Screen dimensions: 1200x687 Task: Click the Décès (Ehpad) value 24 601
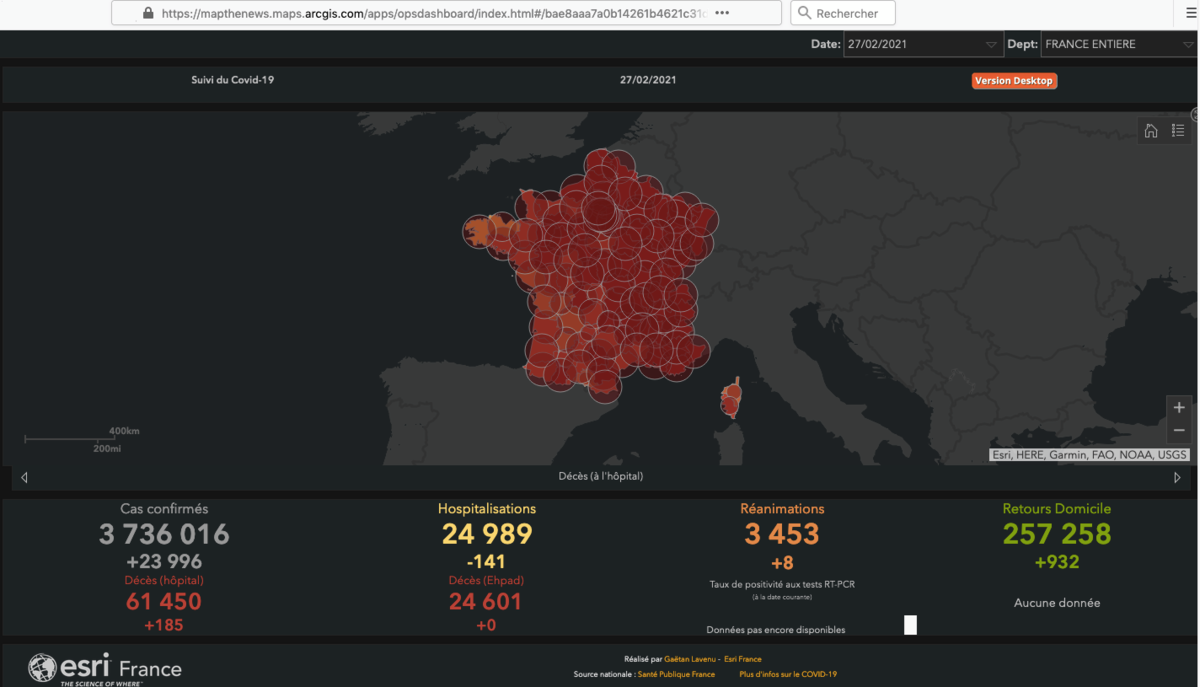click(486, 602)
